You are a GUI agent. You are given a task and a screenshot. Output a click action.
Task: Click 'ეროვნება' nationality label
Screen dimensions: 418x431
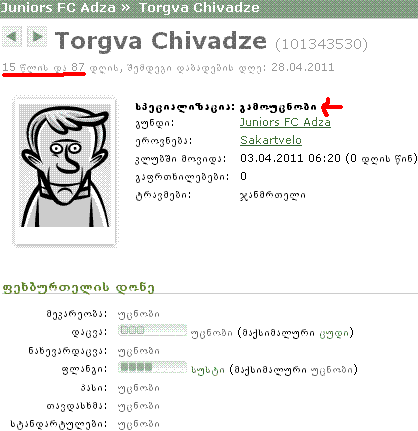[x=164, y=141]
